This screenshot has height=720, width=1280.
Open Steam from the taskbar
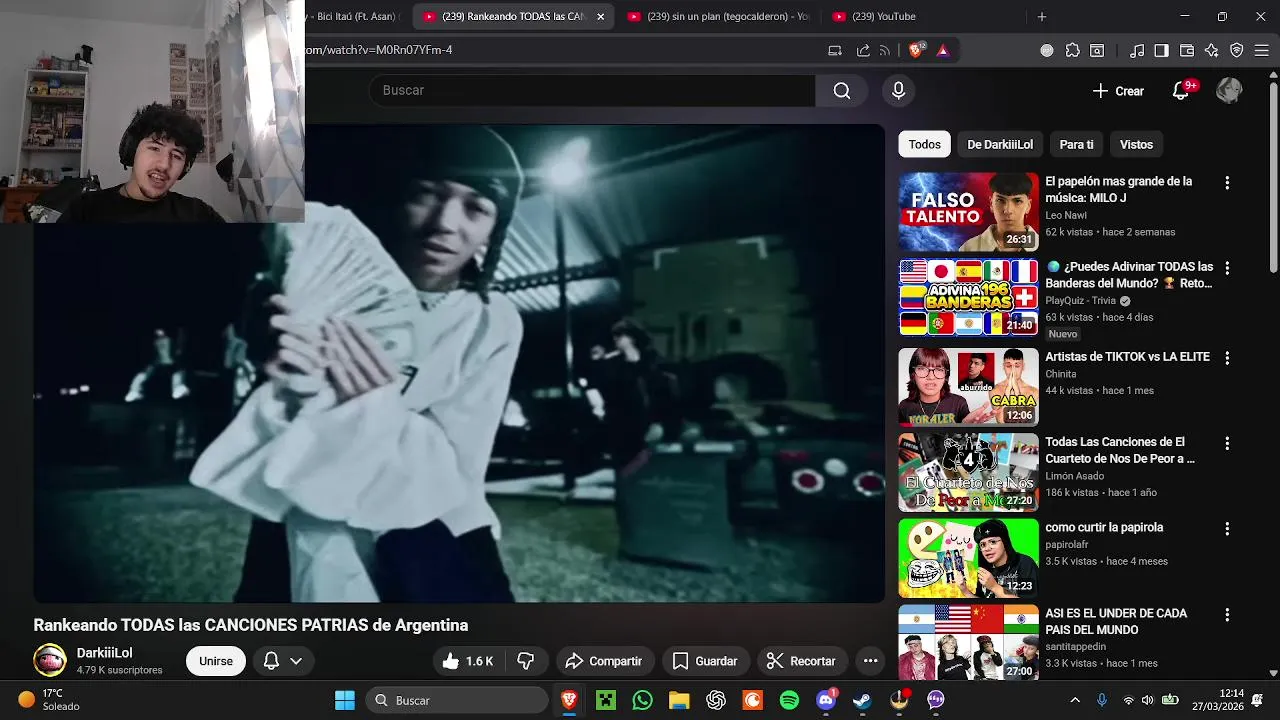[862, 700]
